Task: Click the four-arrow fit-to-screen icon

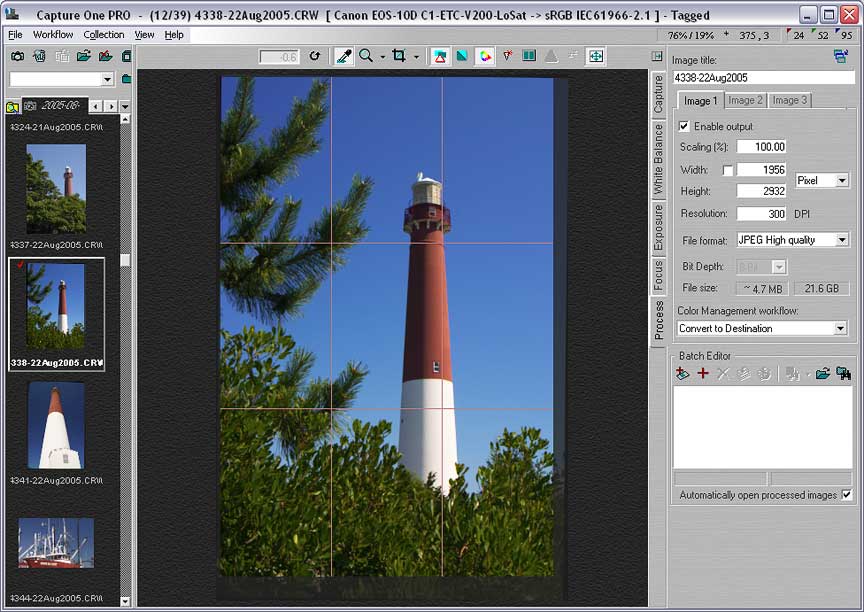Action: coord(596,56)
